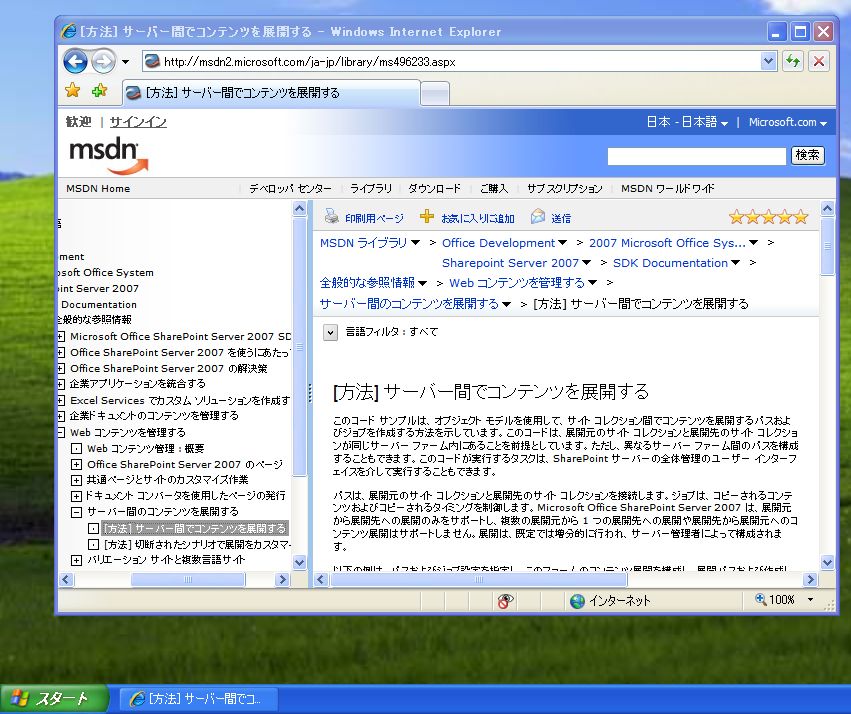This screenshot has height=714, width=851.
Task: Expand the 言語フィルタ dropdown button
Action: [330, 332]
